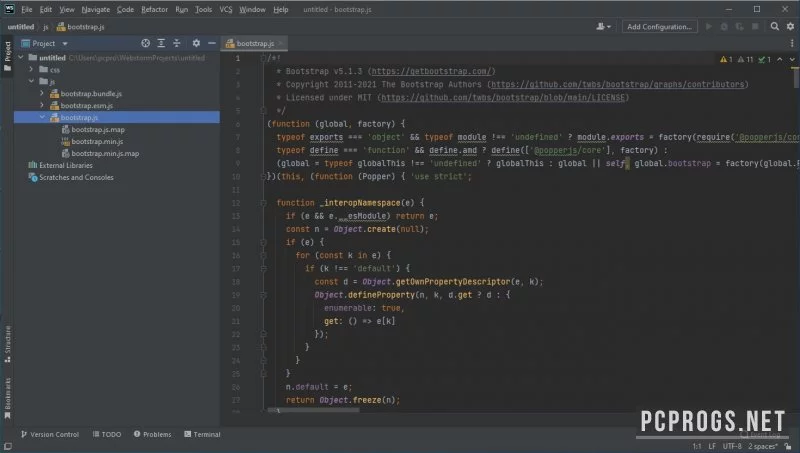Go to next highlighted error arrow

coord(792,60)
